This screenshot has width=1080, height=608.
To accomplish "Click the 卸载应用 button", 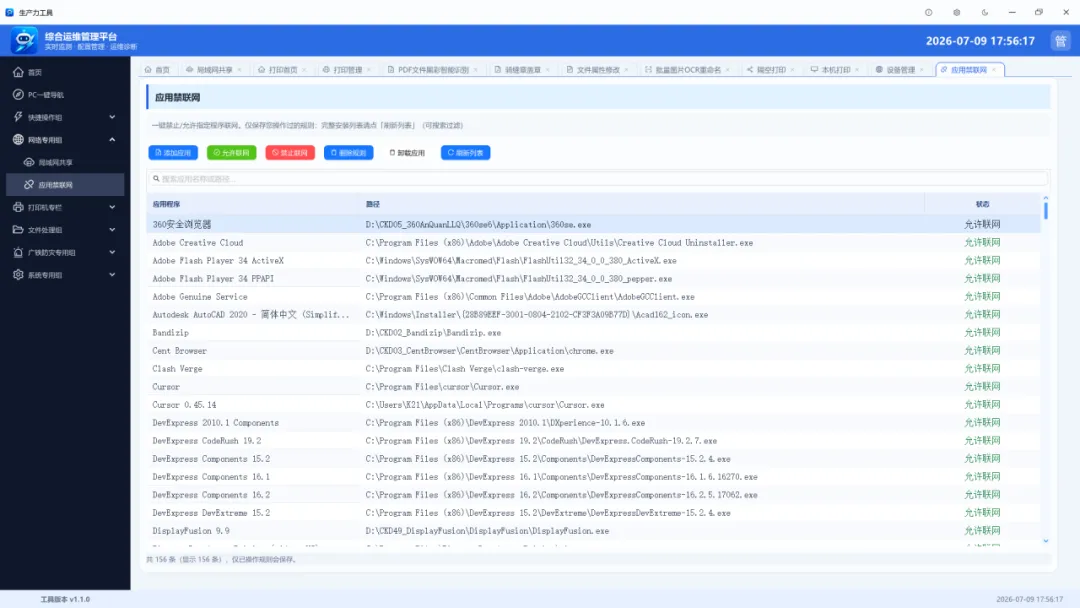I will (407, 153).
